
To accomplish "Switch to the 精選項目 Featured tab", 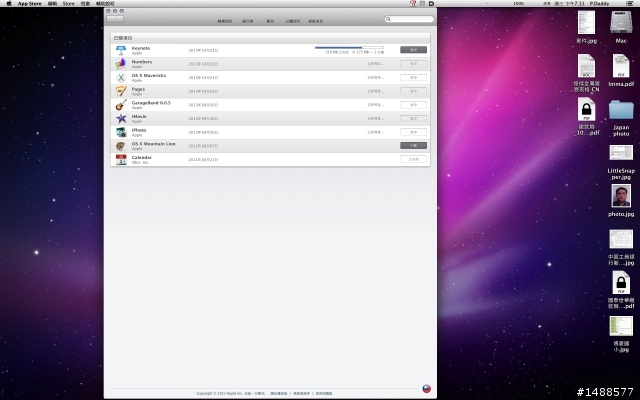I will (225, 21).
